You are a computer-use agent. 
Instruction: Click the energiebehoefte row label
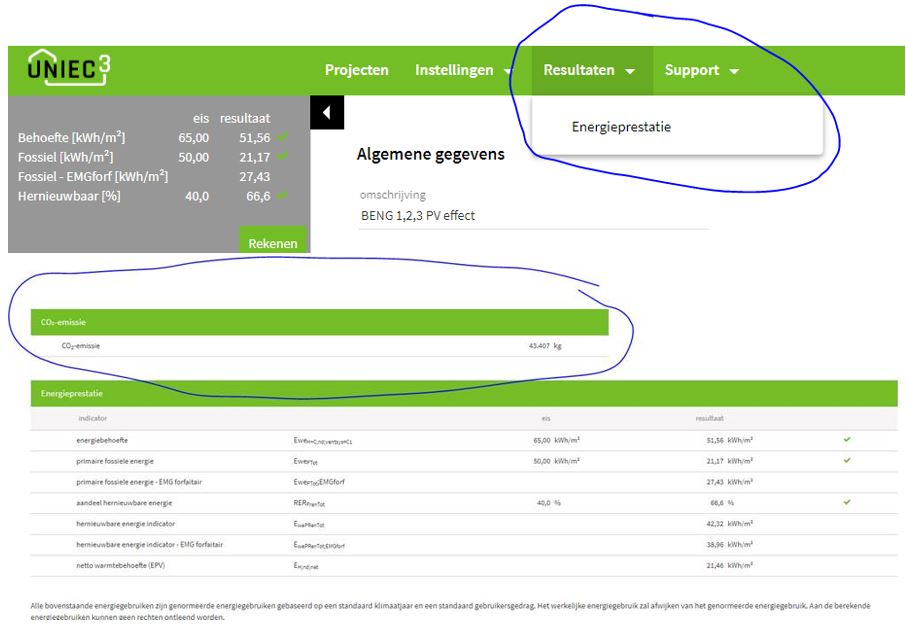(102, 440)
